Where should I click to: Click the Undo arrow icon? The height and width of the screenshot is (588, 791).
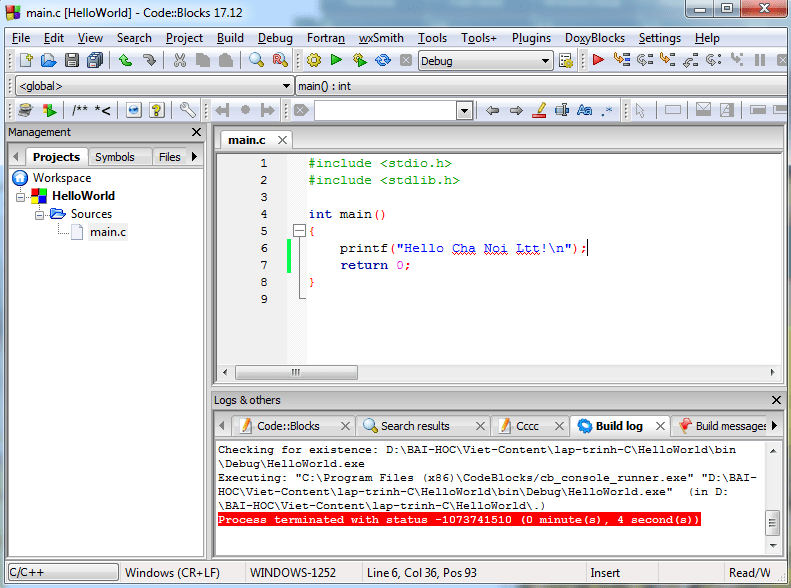tap(125, 61)
